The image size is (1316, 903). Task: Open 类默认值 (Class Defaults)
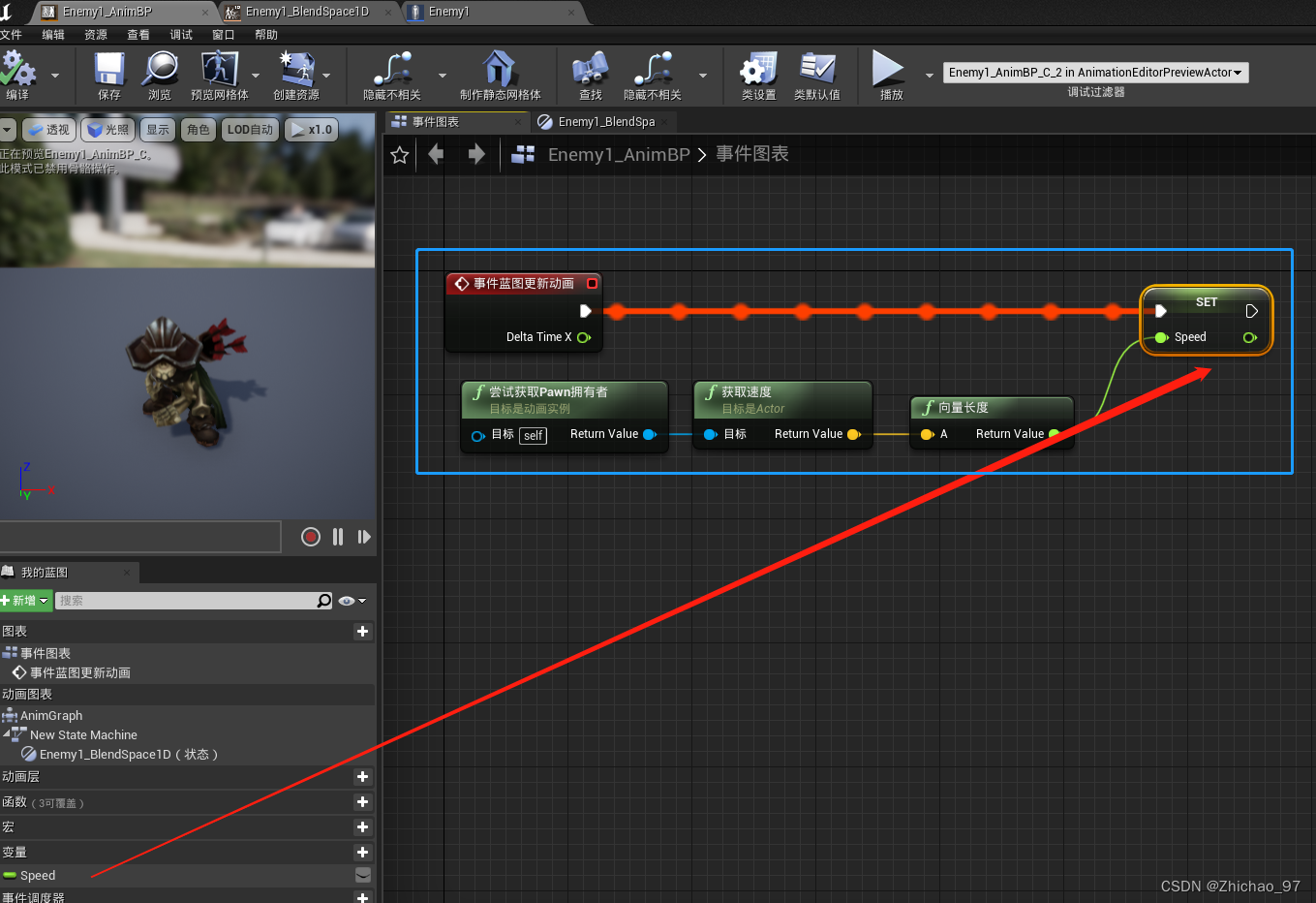pos(818,76)
